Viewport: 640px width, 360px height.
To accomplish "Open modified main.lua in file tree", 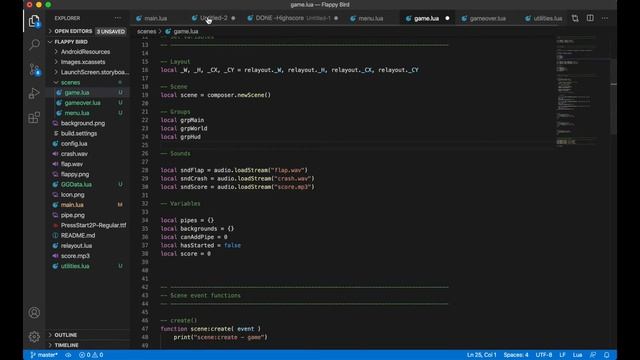I will [72, 205].
